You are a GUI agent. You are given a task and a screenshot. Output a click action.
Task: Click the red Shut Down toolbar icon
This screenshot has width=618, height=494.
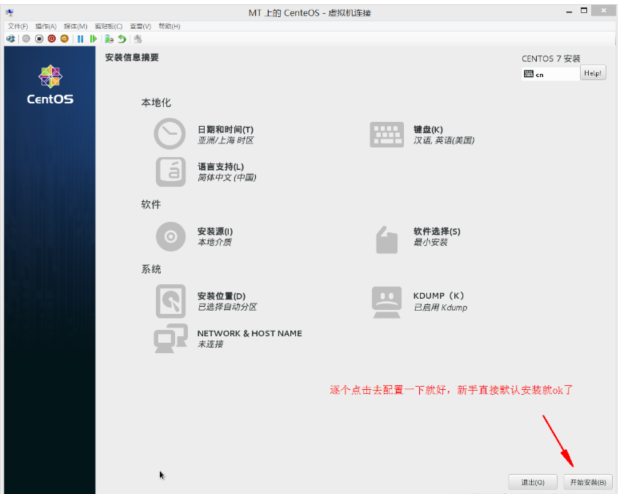pos(52,39)
